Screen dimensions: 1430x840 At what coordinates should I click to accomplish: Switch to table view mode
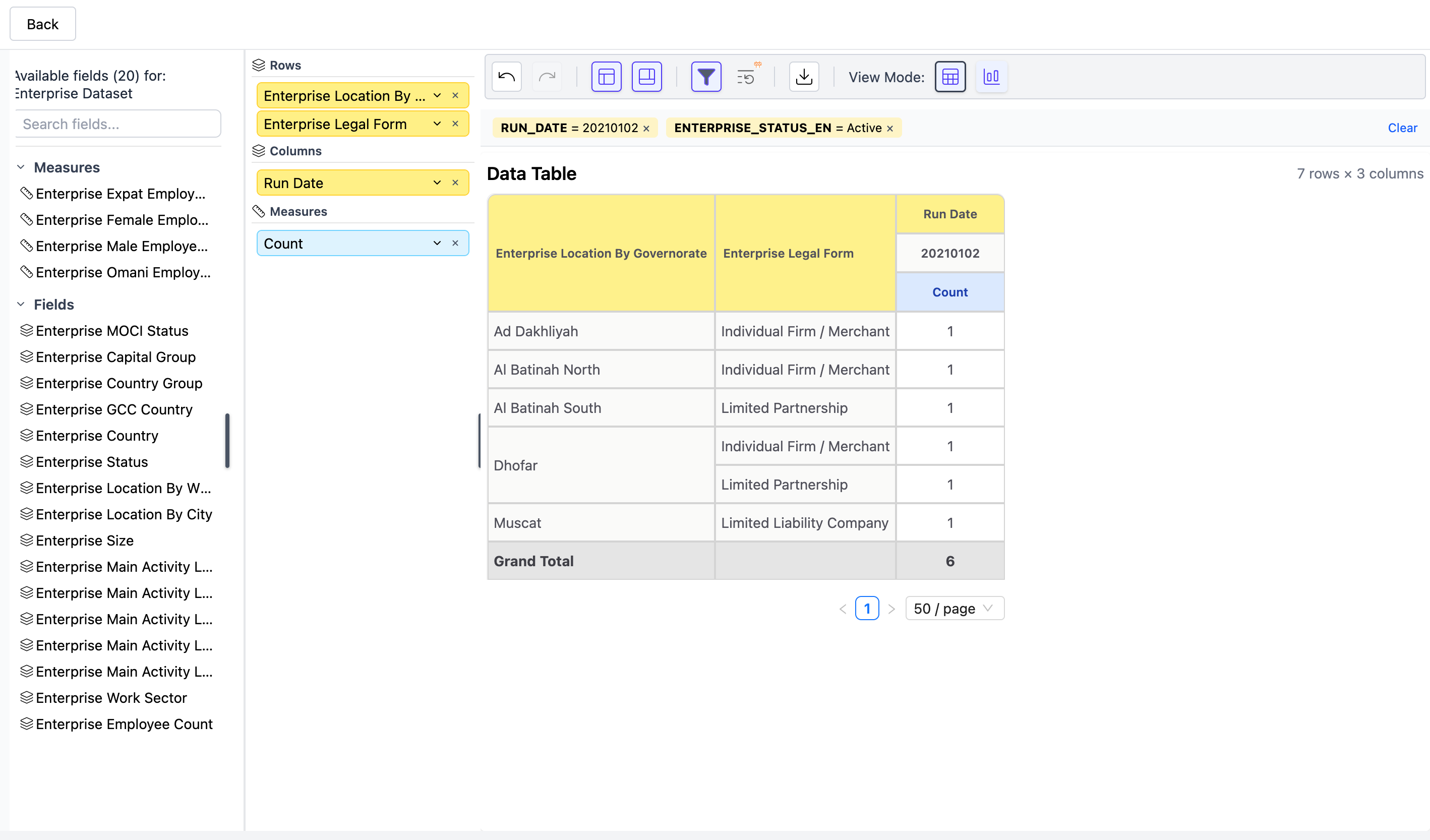(949, 77)
